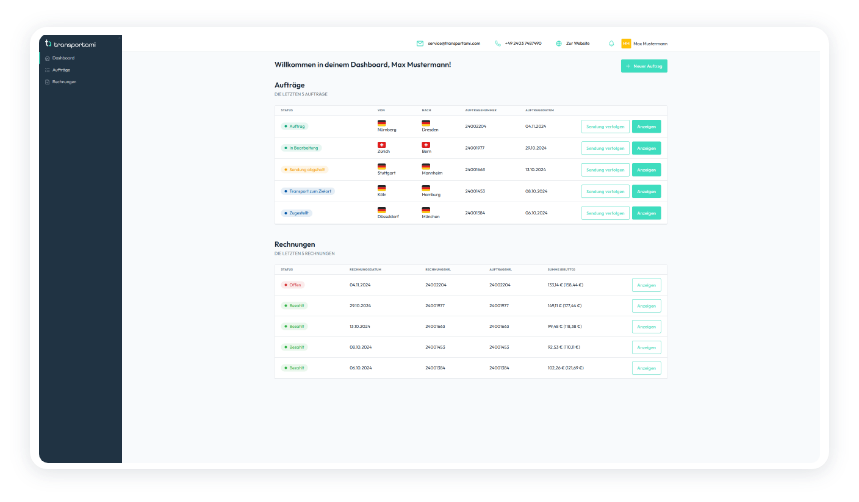
Task: Click the orange 'Sendung abgeholt' status badge
Action: click(305, 170)
